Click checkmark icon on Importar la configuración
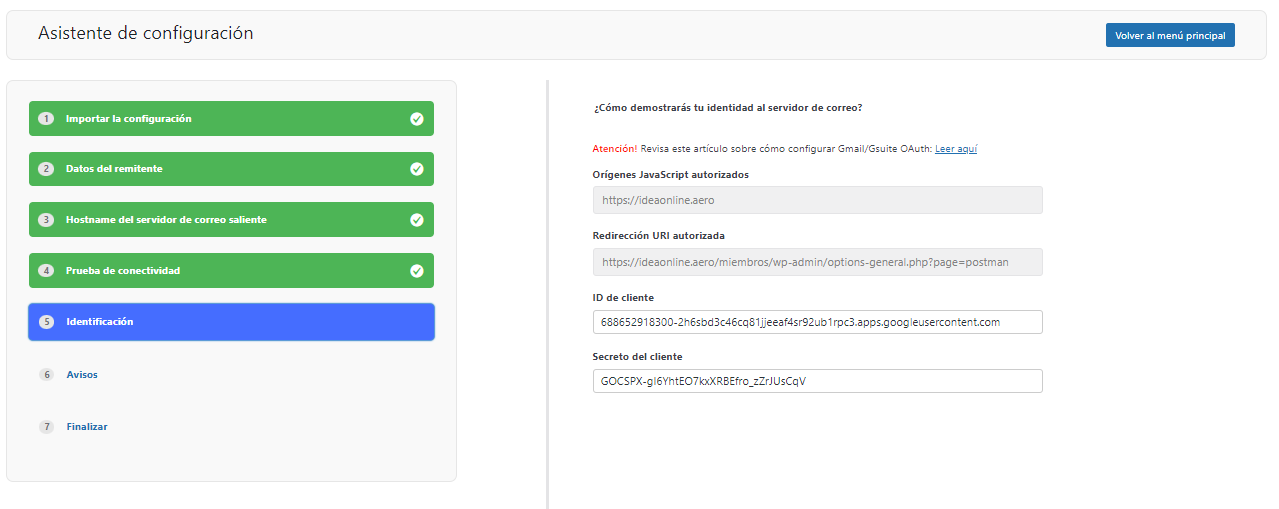This screenshot has width=1279, height=509. tap(417, 118)
